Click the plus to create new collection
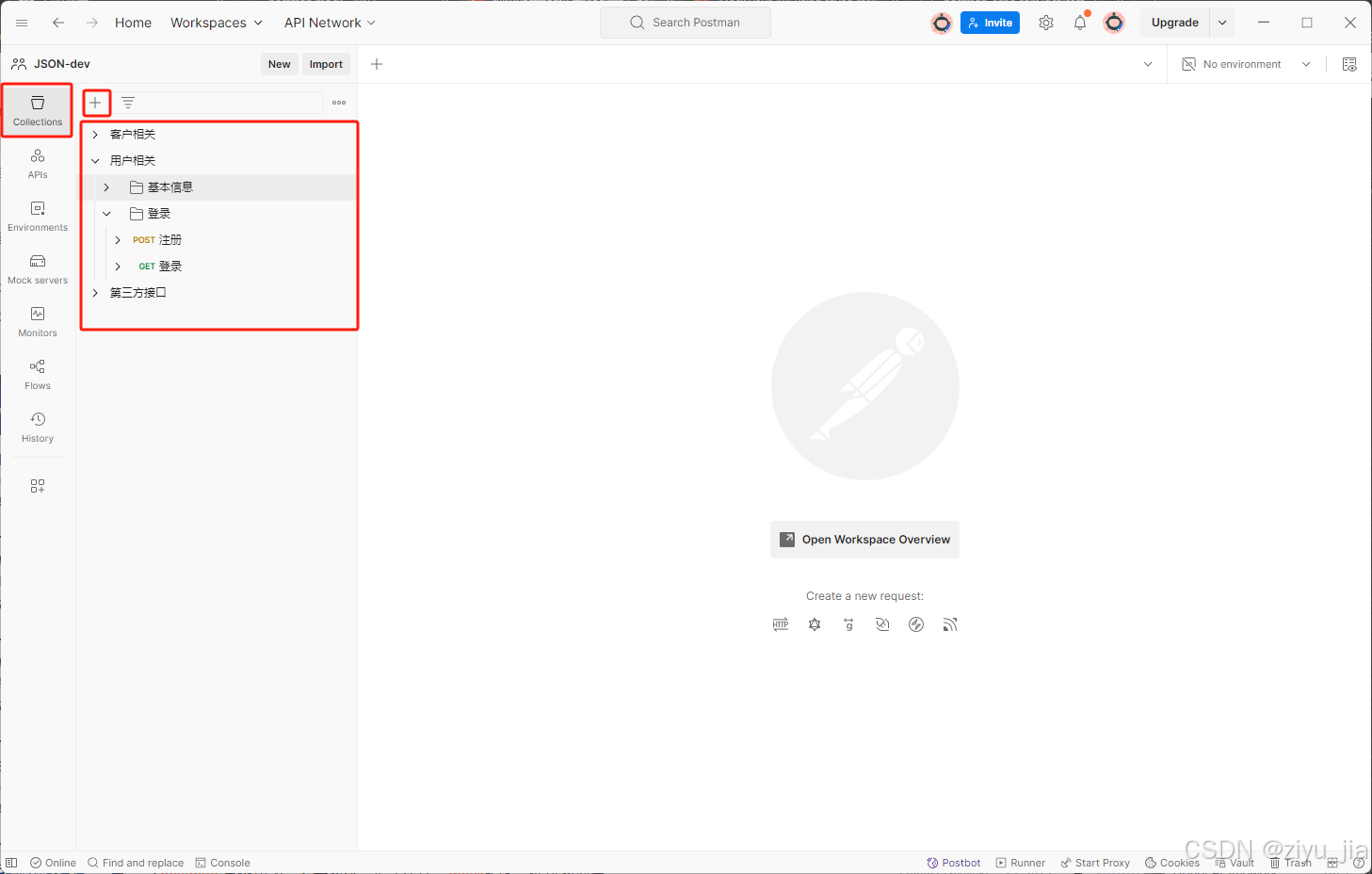The width and height of the screenshot is (1372, 874). coord(95,103)
